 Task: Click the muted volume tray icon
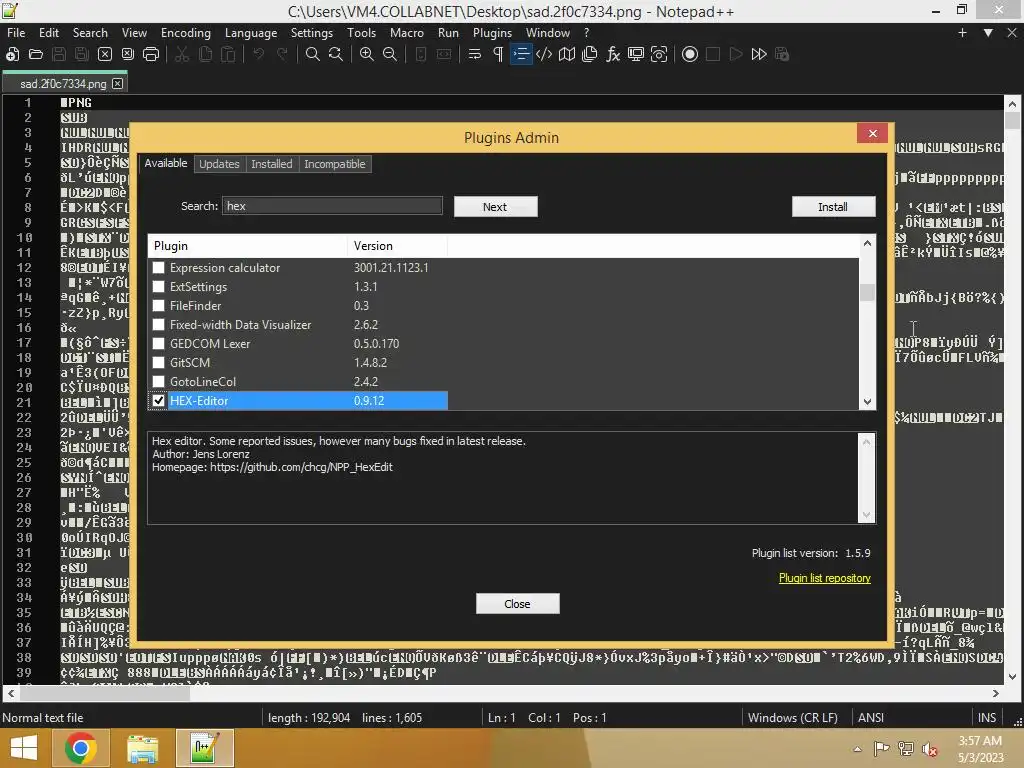[929, 749]
